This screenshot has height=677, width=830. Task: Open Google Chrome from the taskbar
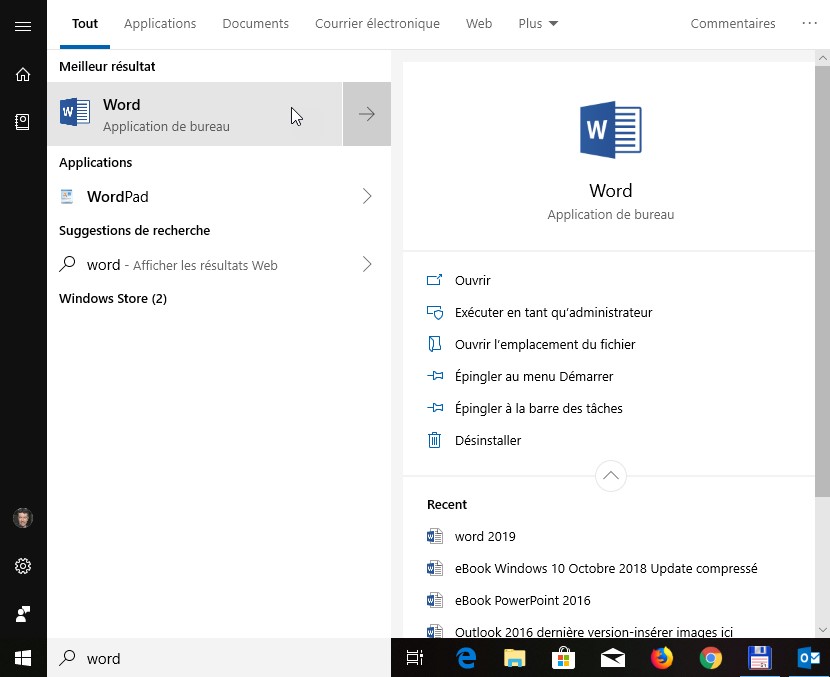coord(710,658)
